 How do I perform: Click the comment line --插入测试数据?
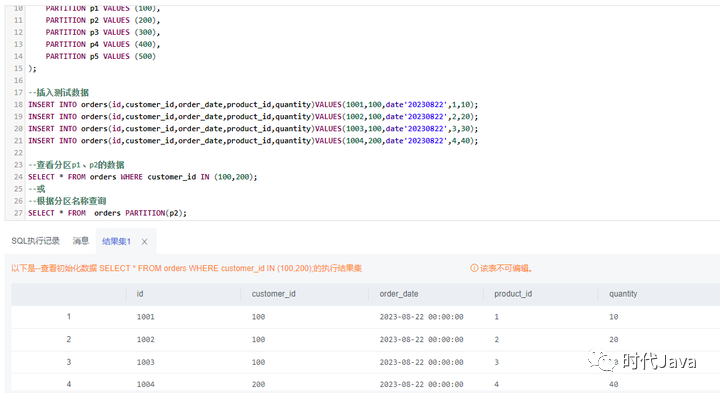(58, 92)
